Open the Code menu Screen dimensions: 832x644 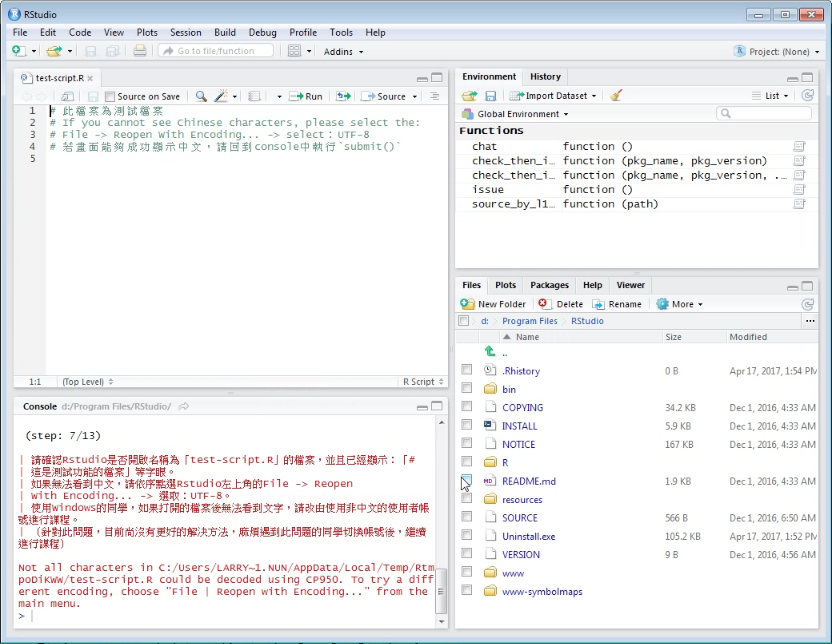tap(80, 32)
